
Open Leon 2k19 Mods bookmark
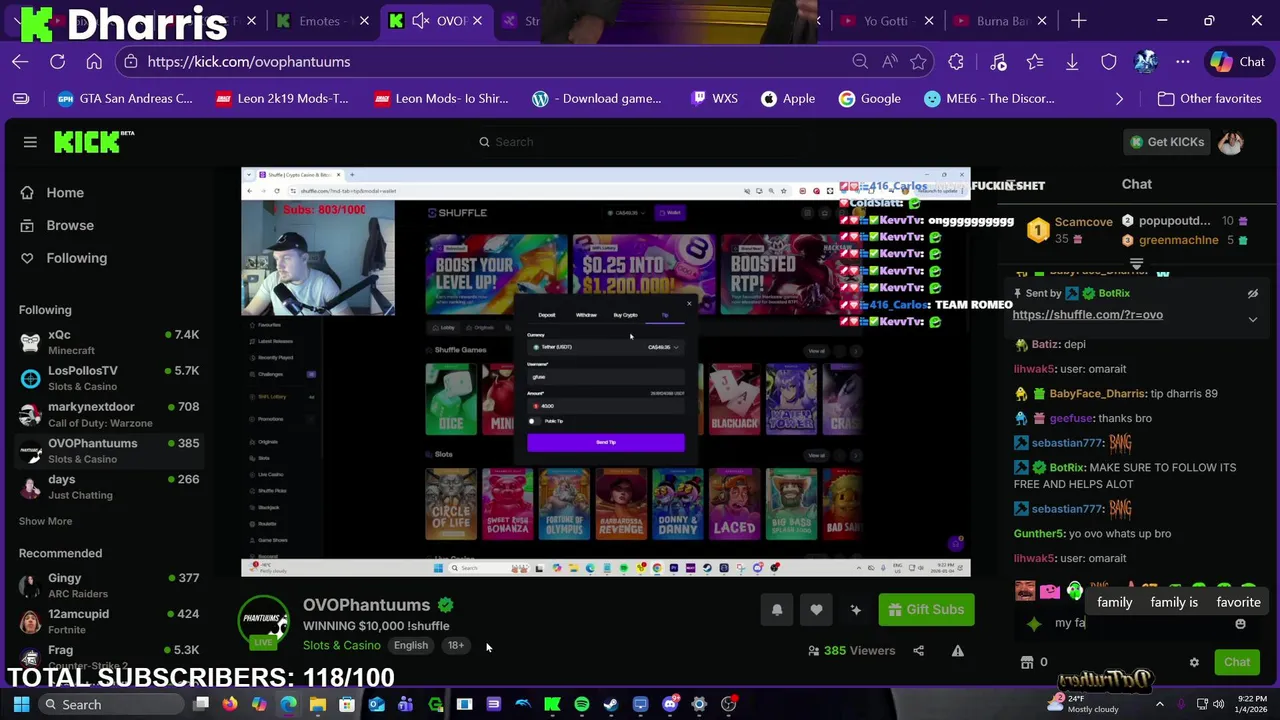(282, 99)
